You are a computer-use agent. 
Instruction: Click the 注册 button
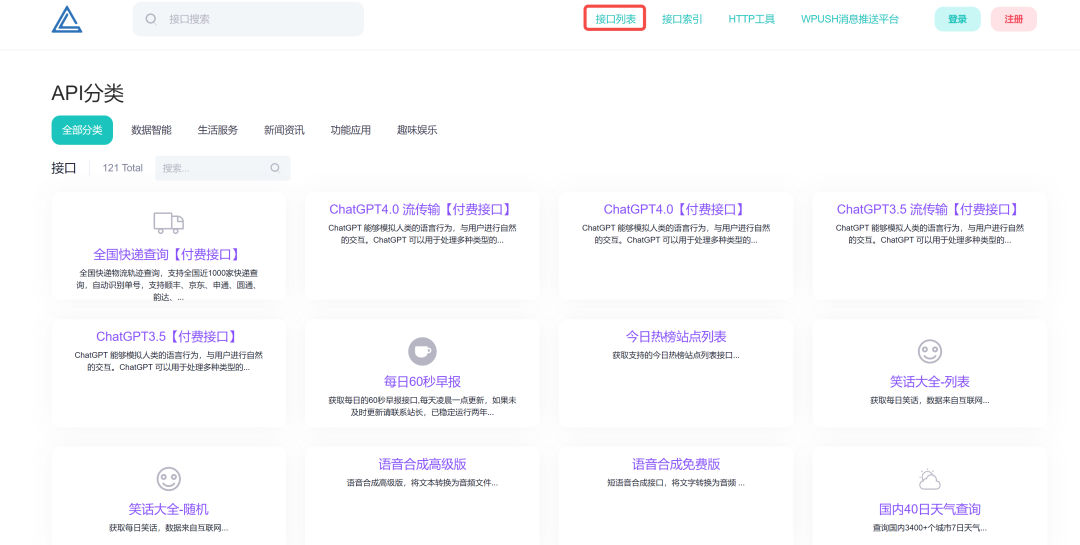tap(1014, 19)
